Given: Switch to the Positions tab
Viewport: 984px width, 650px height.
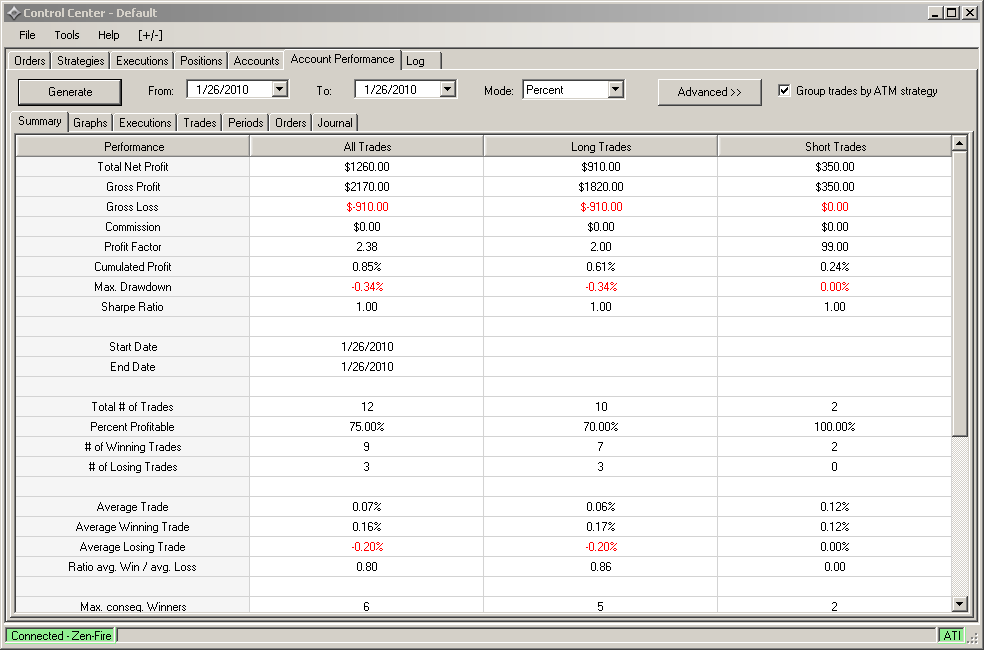Looking at the screenshot, I should coord(201,61).
